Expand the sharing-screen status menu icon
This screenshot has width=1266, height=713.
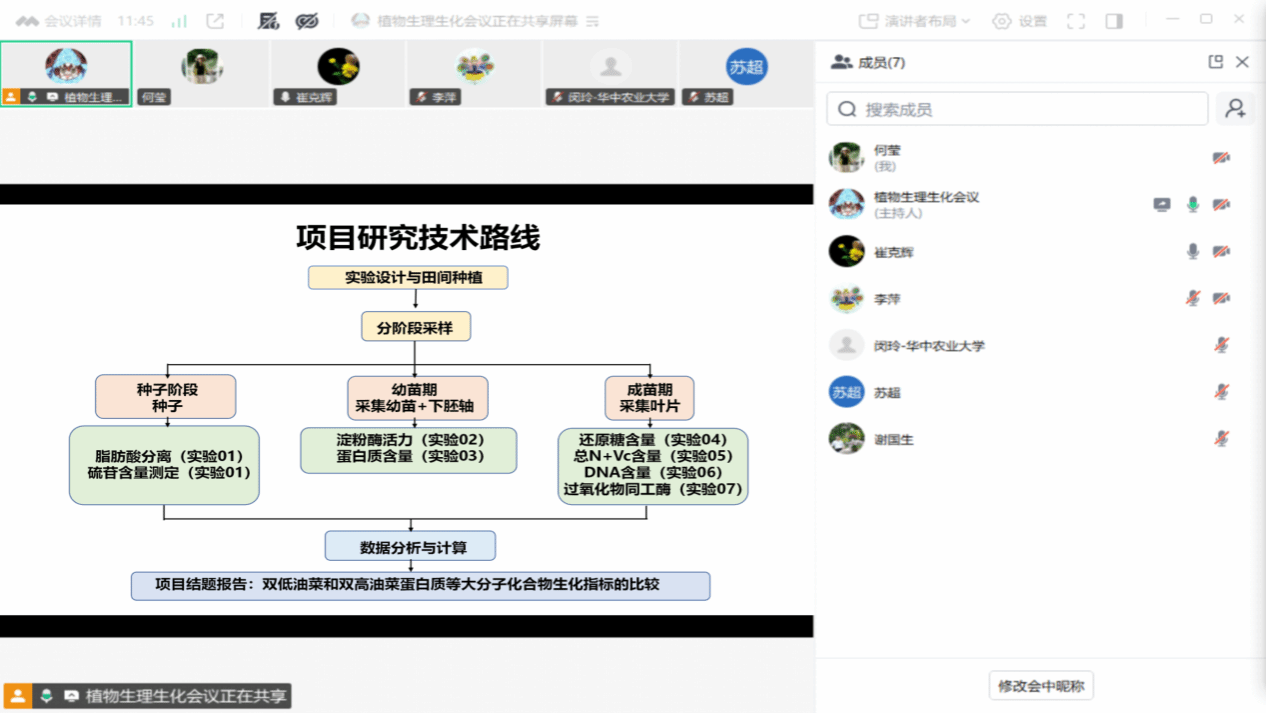click(x=592, y=21)
